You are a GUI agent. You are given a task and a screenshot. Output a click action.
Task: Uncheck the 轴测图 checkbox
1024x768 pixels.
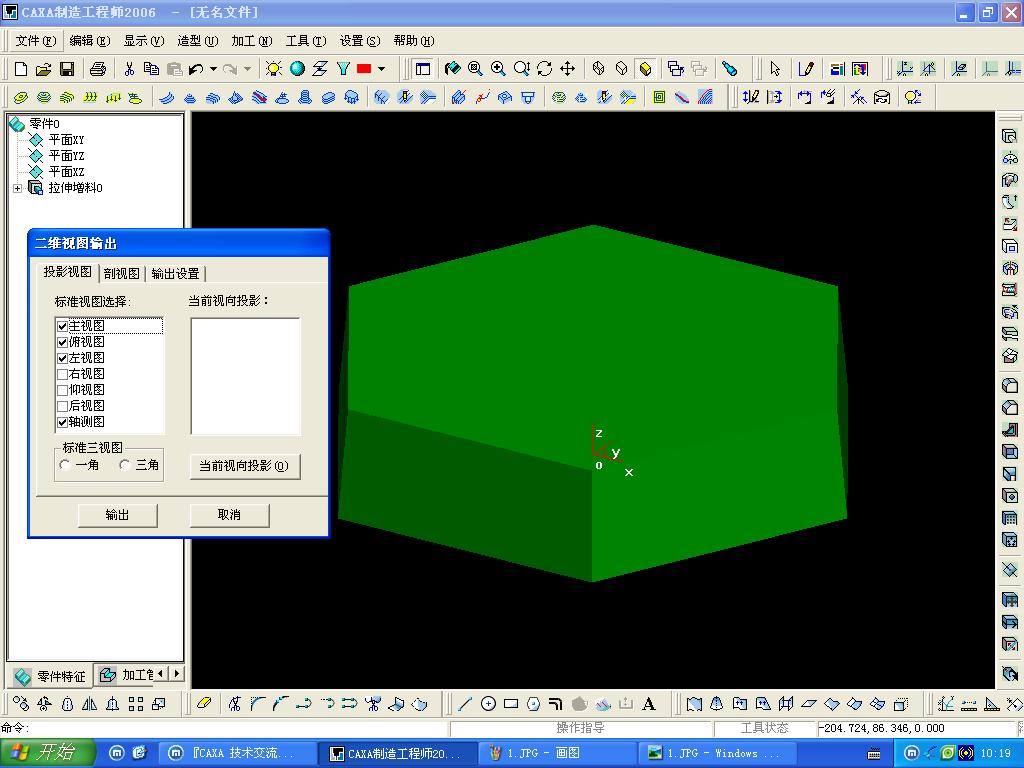(x=63, y=422)
